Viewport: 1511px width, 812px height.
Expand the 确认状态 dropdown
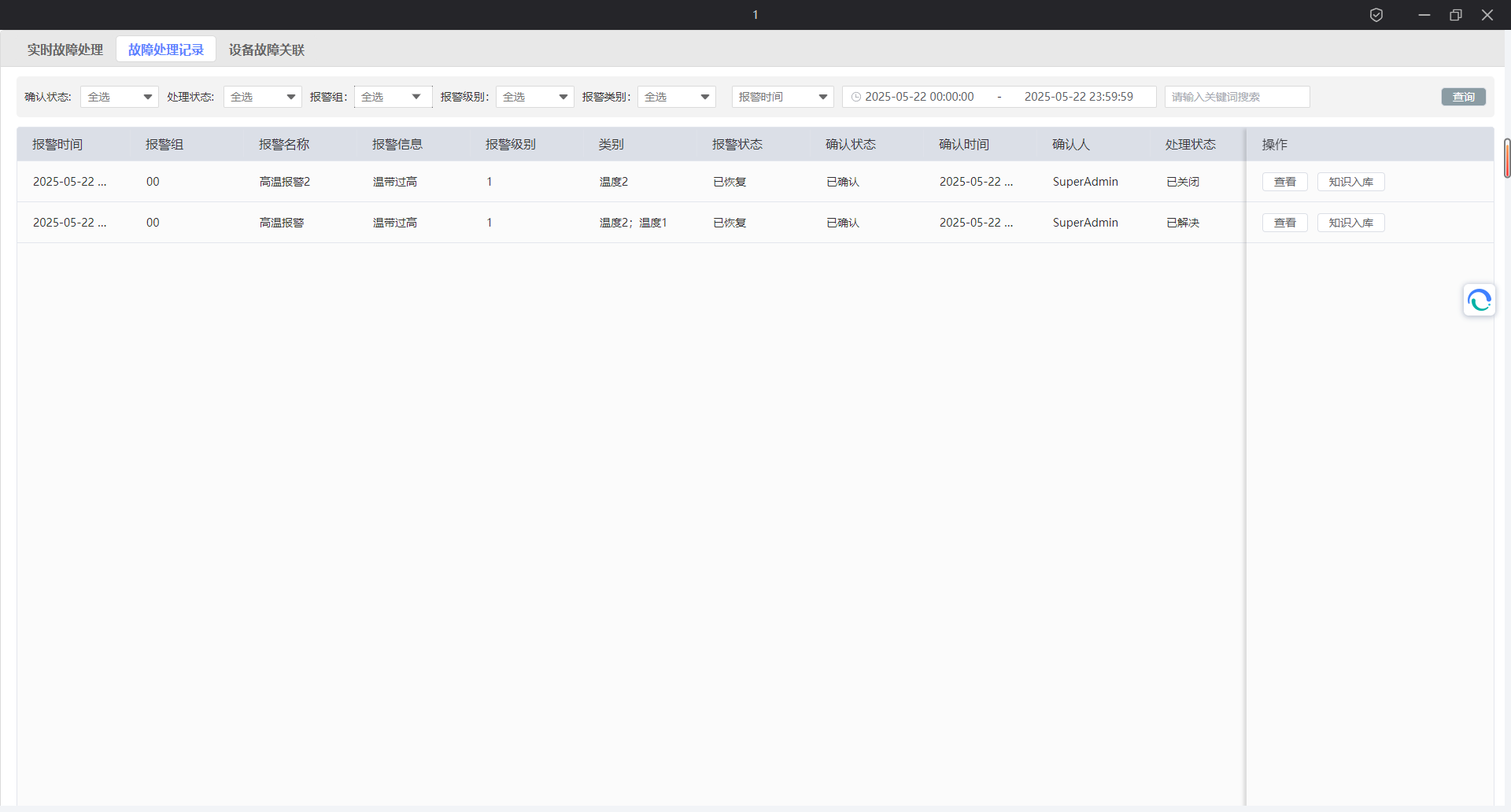(119, 97)
